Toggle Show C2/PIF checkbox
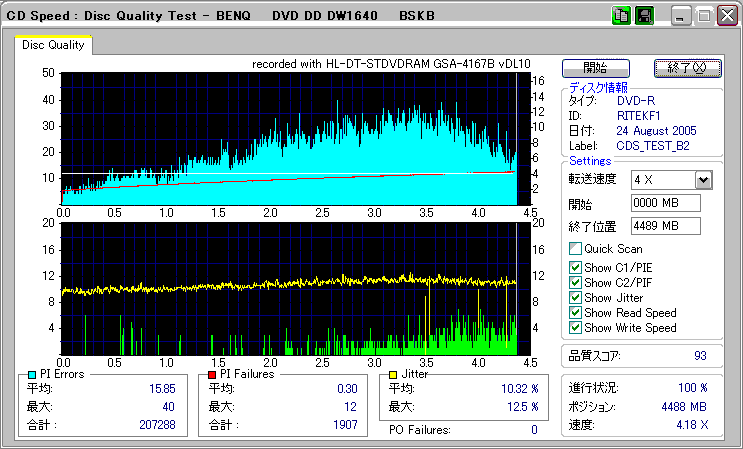Screen dimensions: 743x449 click(575, 282)
